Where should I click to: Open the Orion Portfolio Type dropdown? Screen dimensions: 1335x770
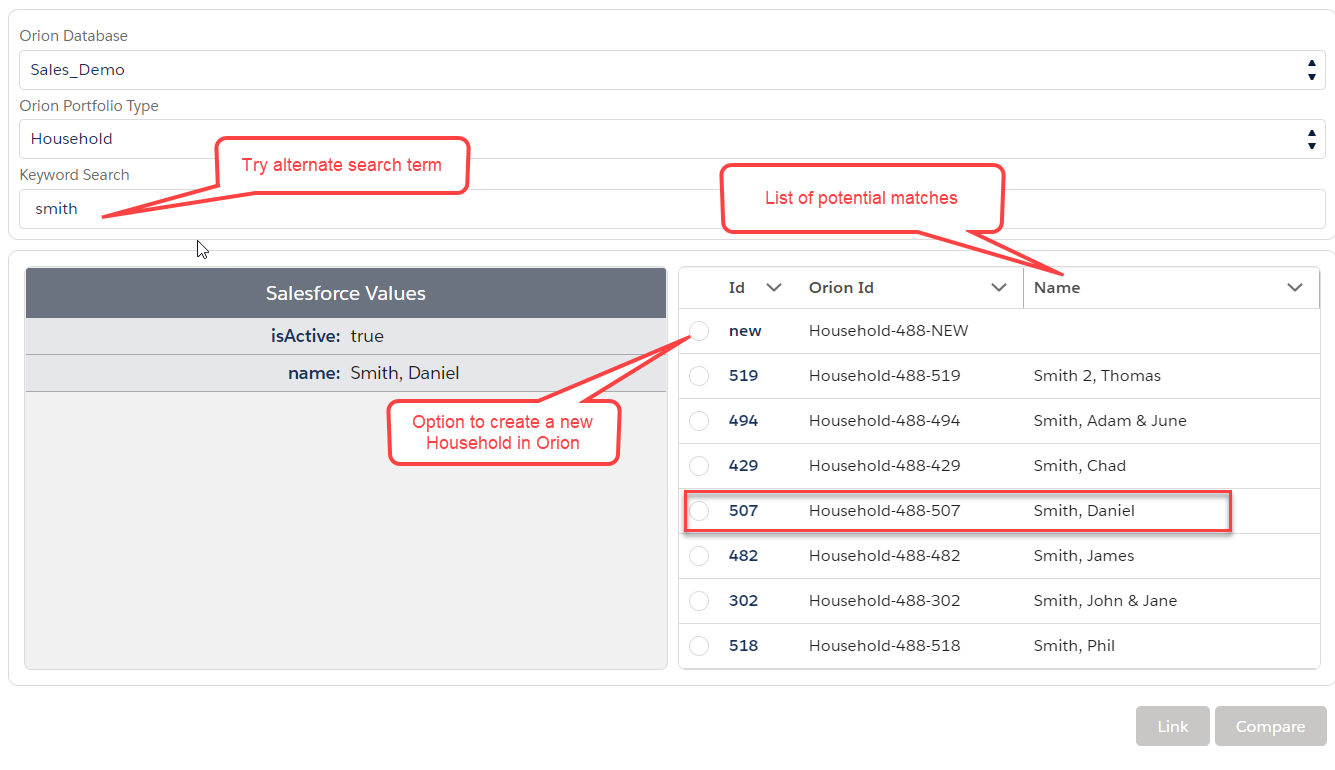pos(672,139)
